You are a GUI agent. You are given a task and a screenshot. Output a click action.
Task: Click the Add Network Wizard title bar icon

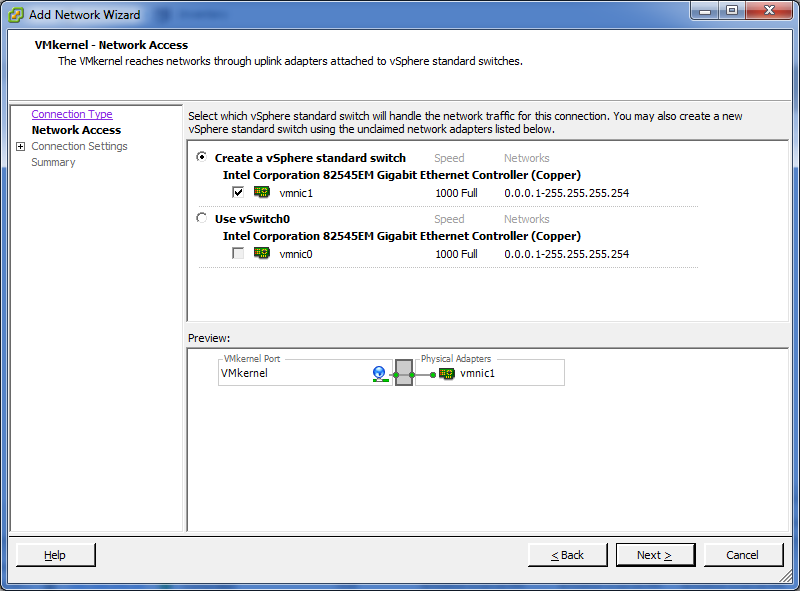[16, 15]
